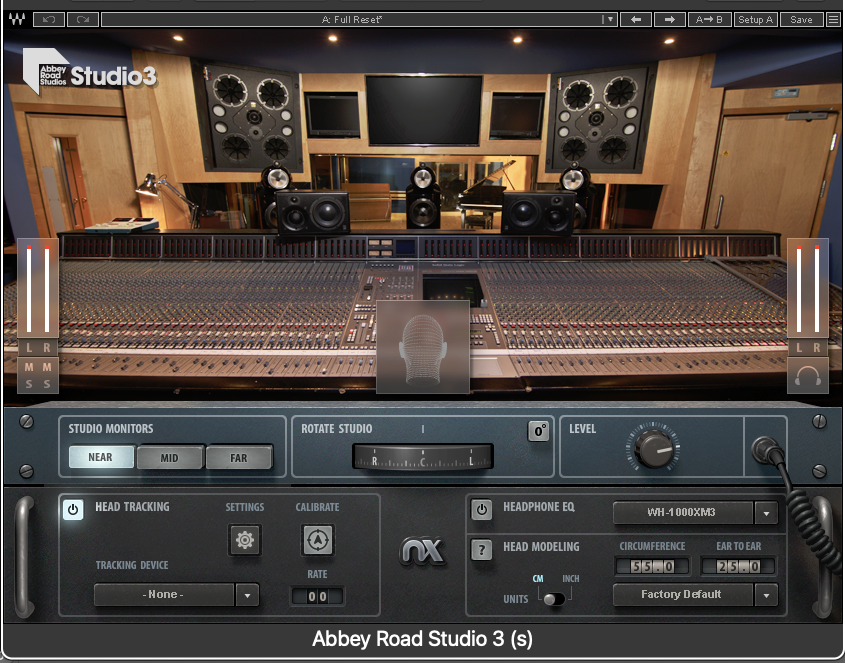Click the left near-field speaker in studio image
Screen dimensions: 845x663
[x=312, y=213]
